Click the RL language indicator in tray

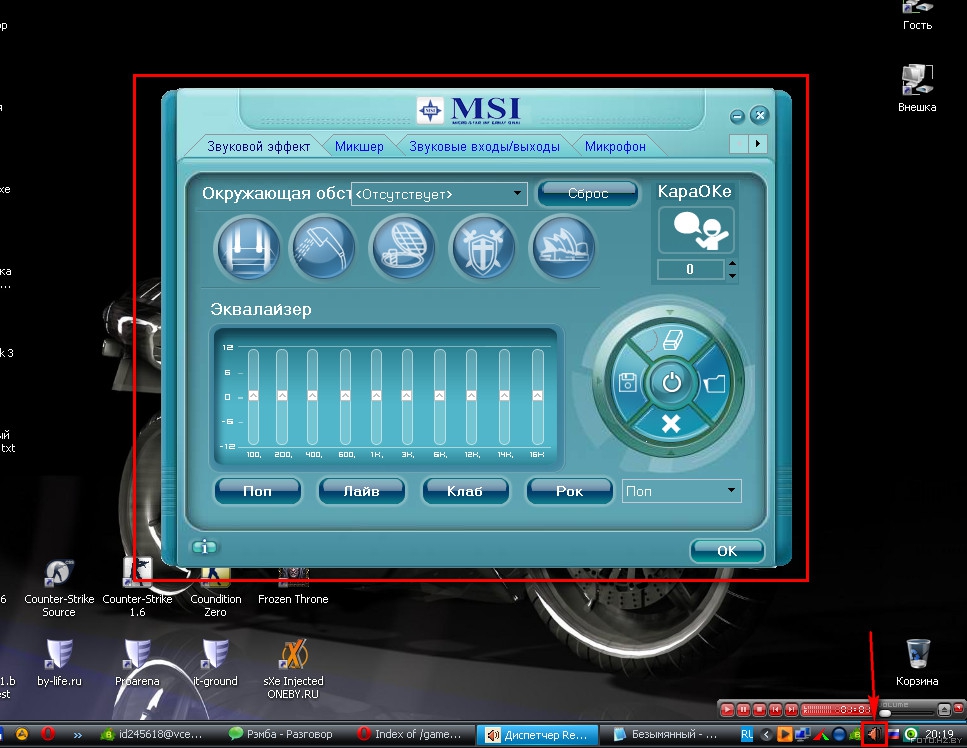747,734
